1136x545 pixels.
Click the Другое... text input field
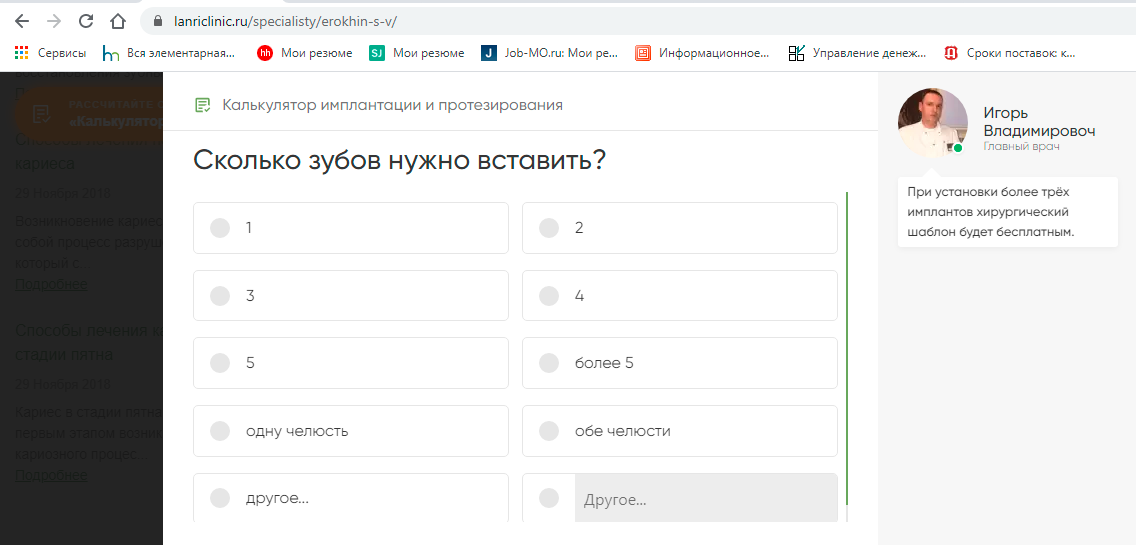point(706,499)
